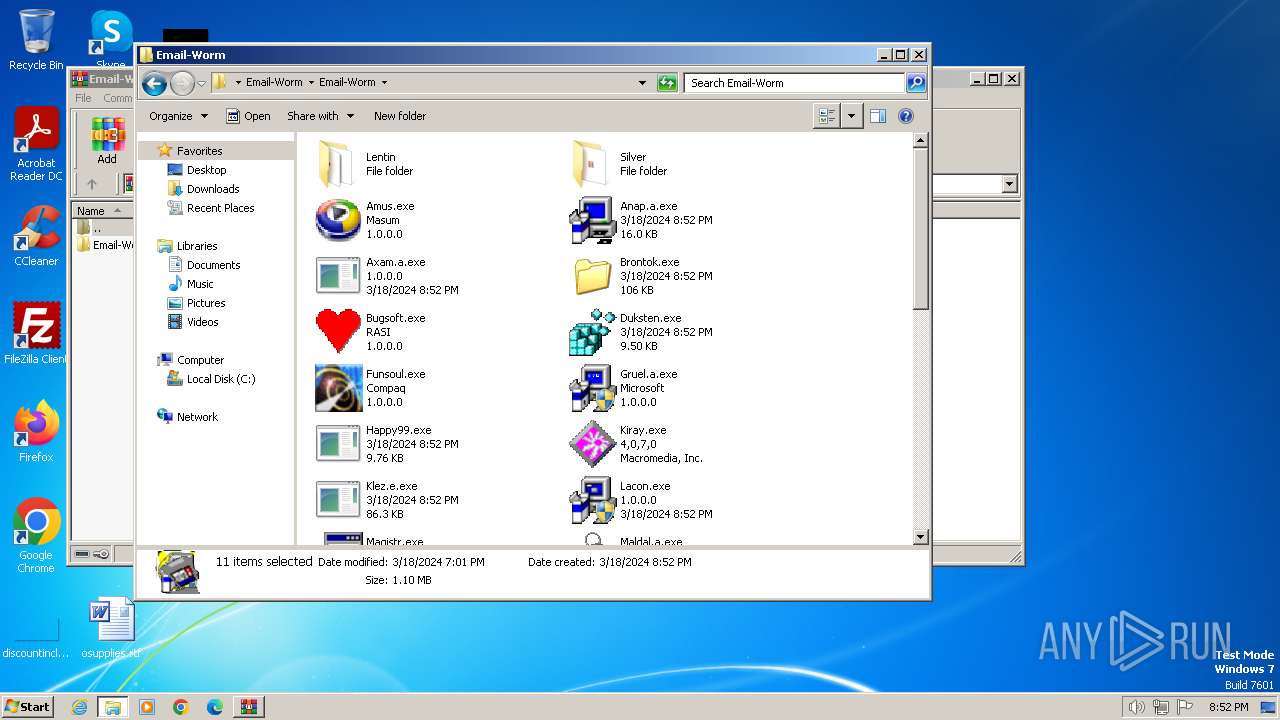
Task: Select the Libraries node in navigation pane
Action: click(x=197, y=246)
